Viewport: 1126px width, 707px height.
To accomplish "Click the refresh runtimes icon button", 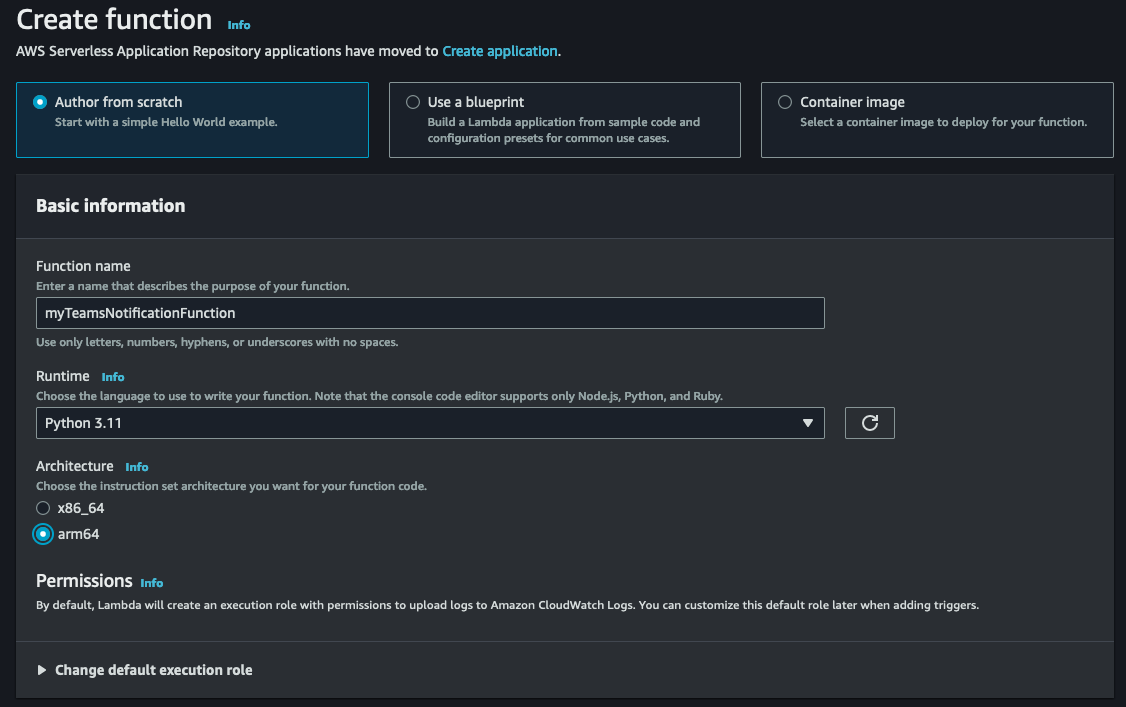I will coord(869,423).
